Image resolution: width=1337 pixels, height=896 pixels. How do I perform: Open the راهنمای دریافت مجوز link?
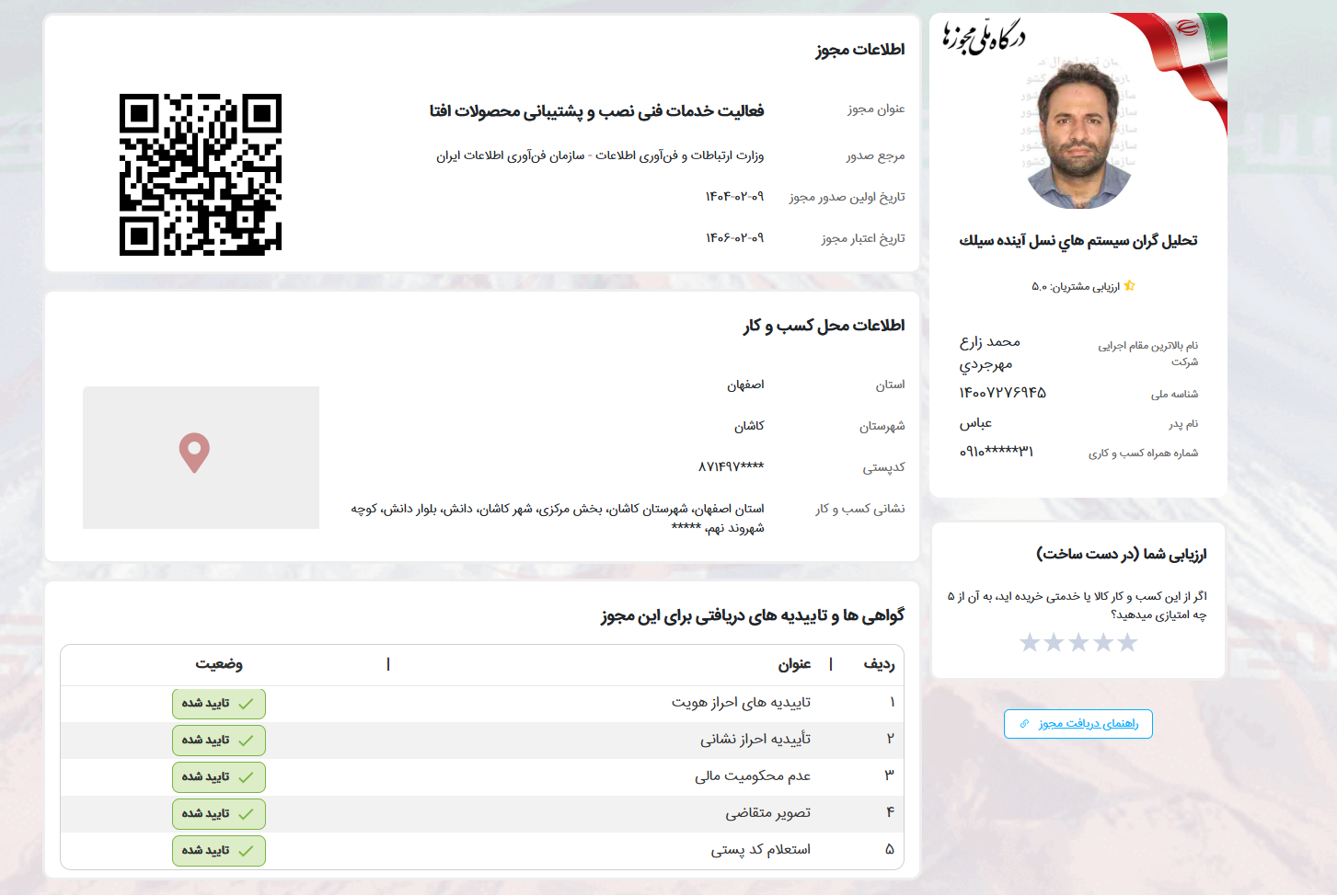(x=1078, y=724)
